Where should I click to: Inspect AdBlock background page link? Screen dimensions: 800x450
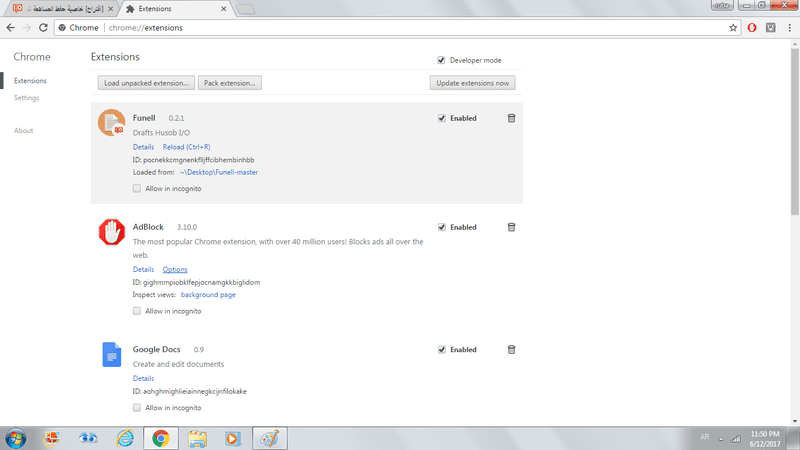208,295
